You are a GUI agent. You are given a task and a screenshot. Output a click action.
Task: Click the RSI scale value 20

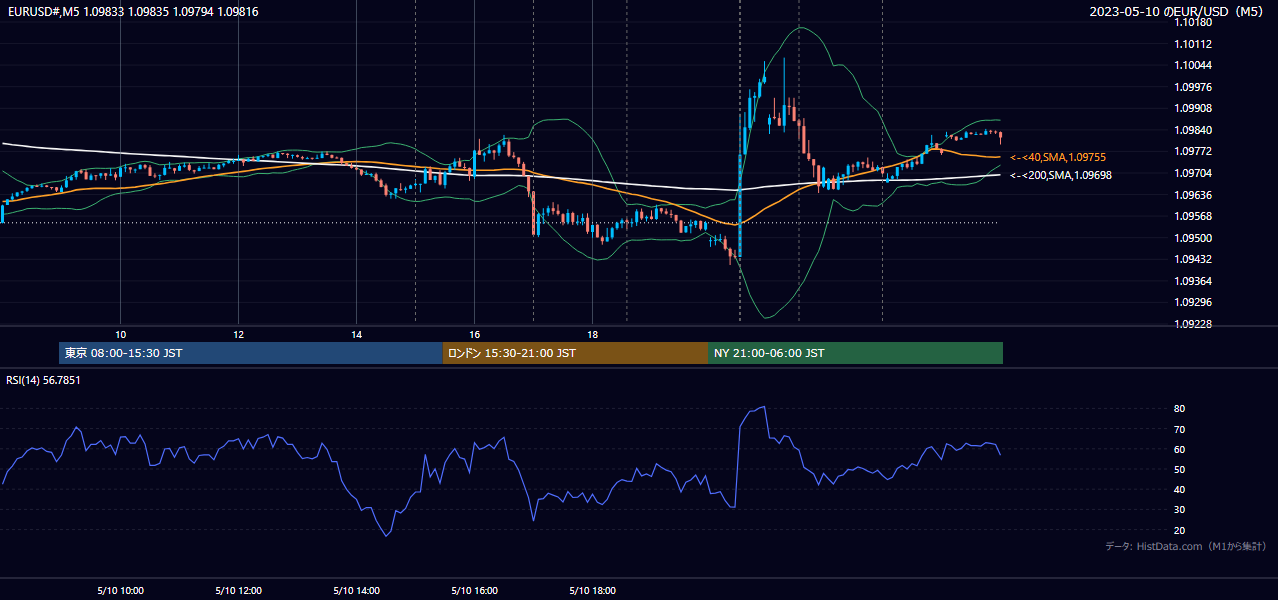pyautogui.click(x=1180, y=531)
